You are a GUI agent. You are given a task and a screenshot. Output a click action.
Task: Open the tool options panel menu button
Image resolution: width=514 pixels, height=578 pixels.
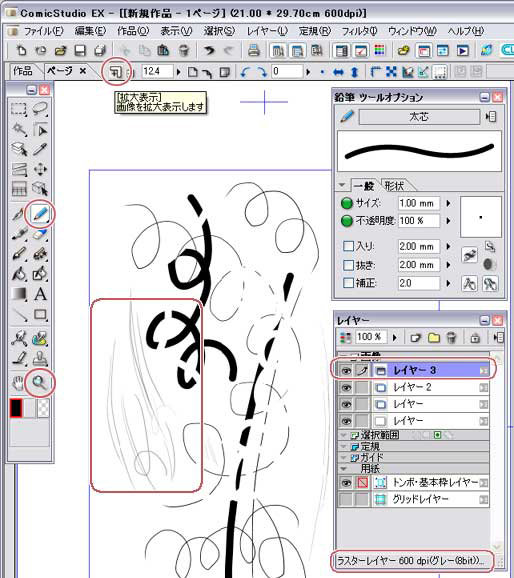coord(491,117)
